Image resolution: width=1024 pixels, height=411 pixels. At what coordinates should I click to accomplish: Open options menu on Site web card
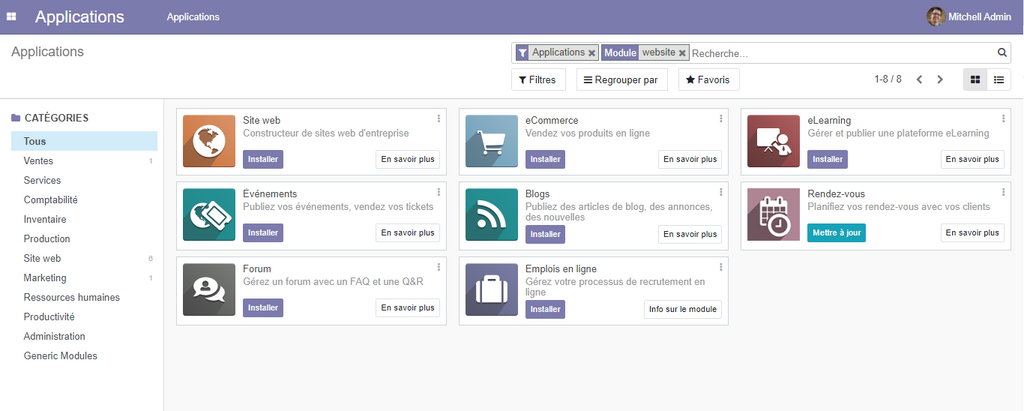coord(438,119)
